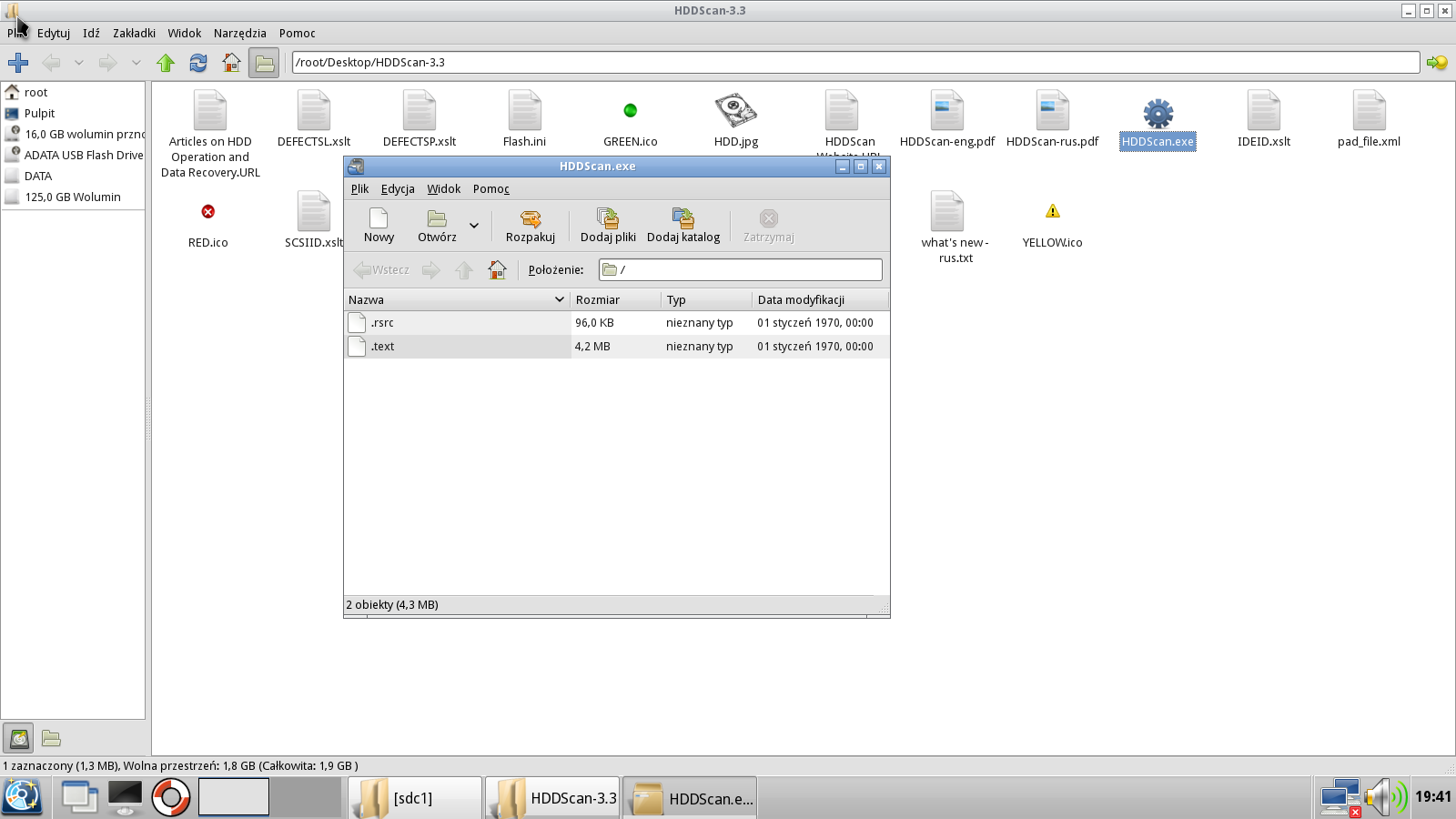The width and height of the screenshot is (1456, 819).
Task: Open the start menu icon on the taskbar
Action: click(22, 797)
